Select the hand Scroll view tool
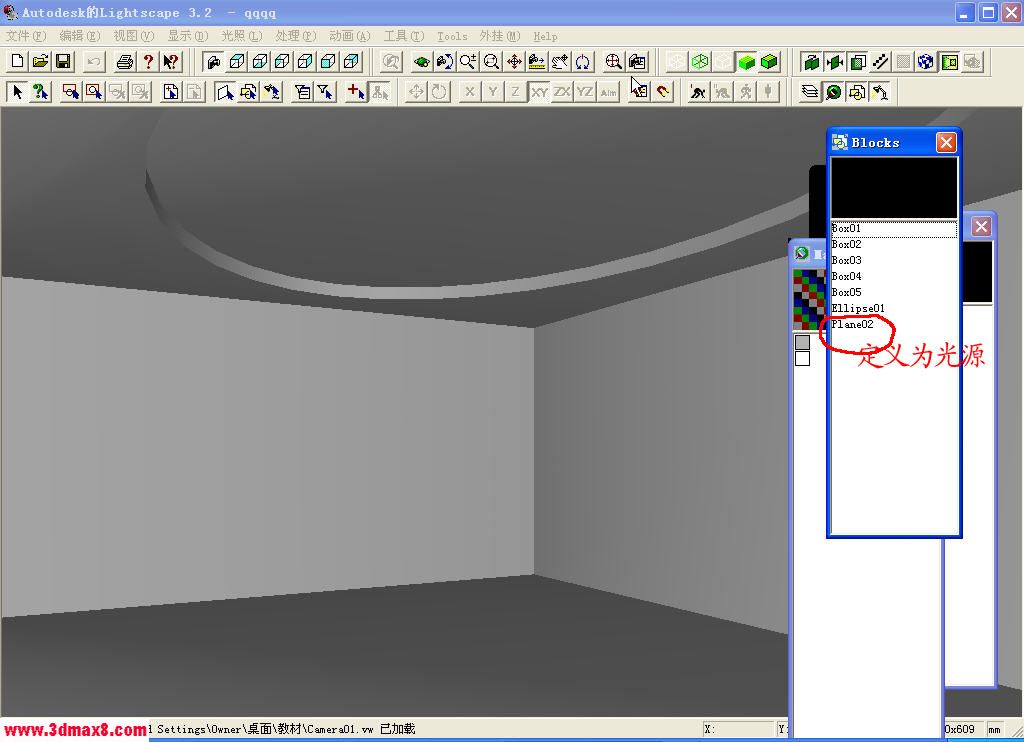1024x742 pixels. click(560, 61)
